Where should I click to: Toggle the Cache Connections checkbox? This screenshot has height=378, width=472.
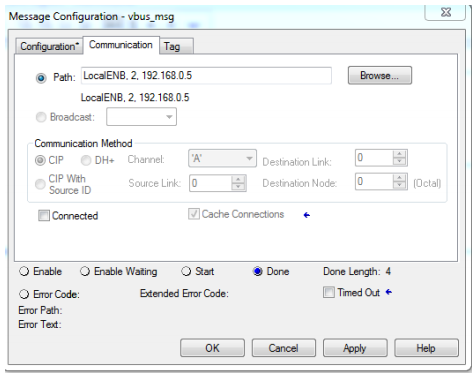tap(194, 214)
